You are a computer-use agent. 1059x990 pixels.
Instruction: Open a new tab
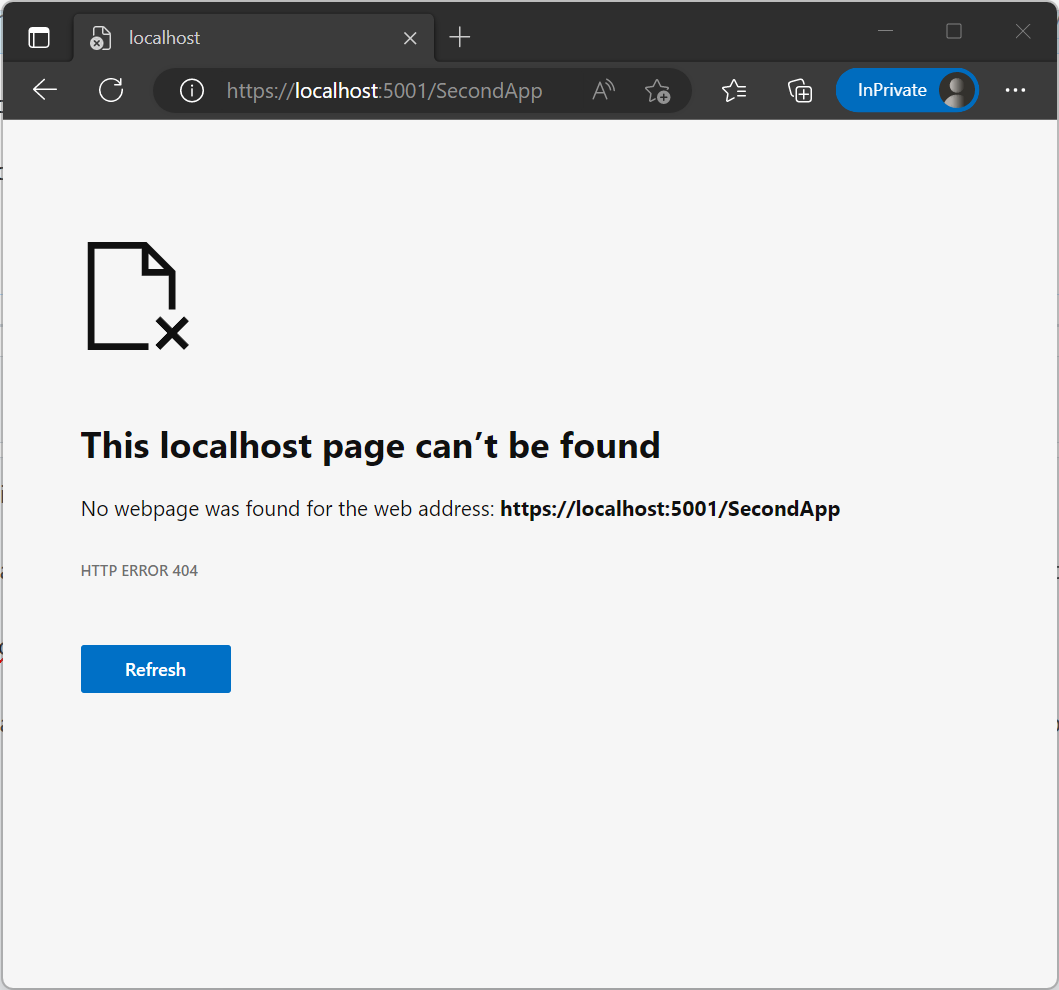click(459, 37)
